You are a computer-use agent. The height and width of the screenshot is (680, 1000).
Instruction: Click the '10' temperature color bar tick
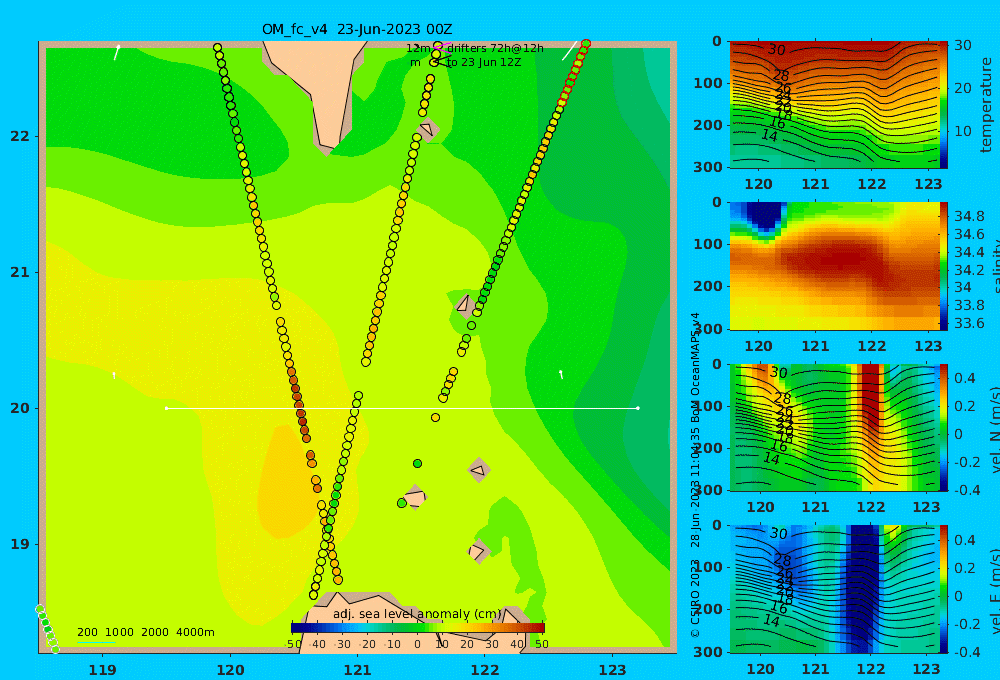point(963,131)
